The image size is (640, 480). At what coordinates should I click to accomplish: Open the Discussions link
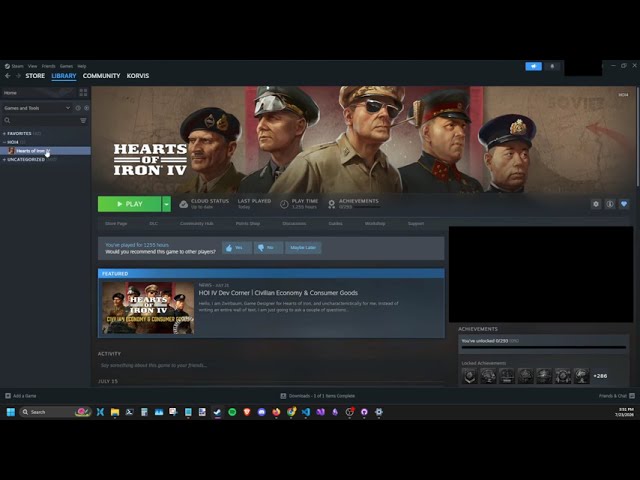(294, 224)
